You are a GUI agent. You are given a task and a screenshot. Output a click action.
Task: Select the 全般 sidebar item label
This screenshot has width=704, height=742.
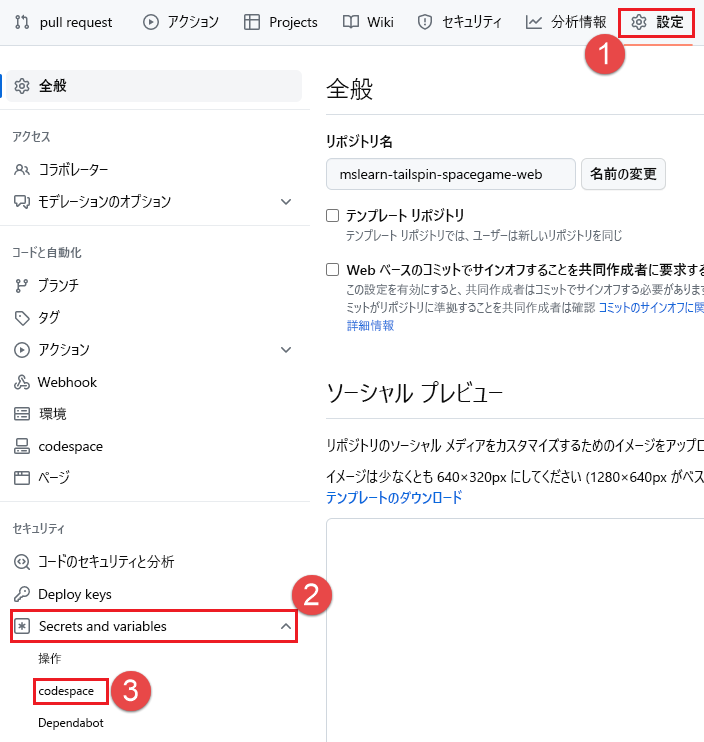coord(53,86)
